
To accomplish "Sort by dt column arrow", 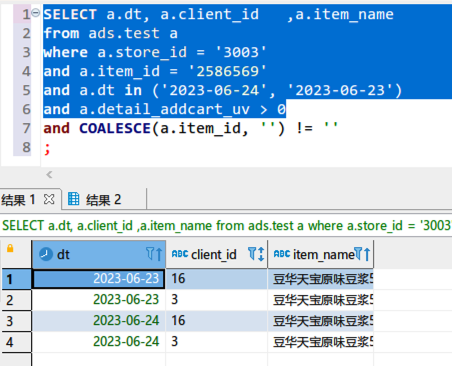I will pyautogui.click(x=159, y=254).
